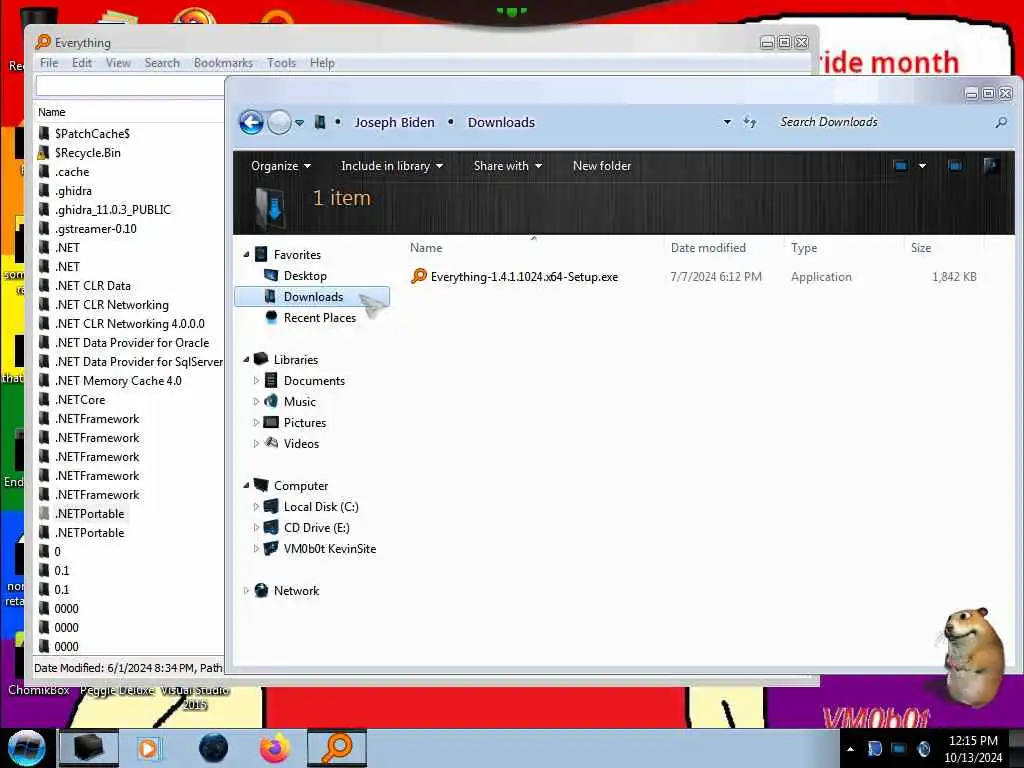Screen dimensions: 1024x768
Task: Select $PatchCache$ in Everything results
Action: [92, 133]
